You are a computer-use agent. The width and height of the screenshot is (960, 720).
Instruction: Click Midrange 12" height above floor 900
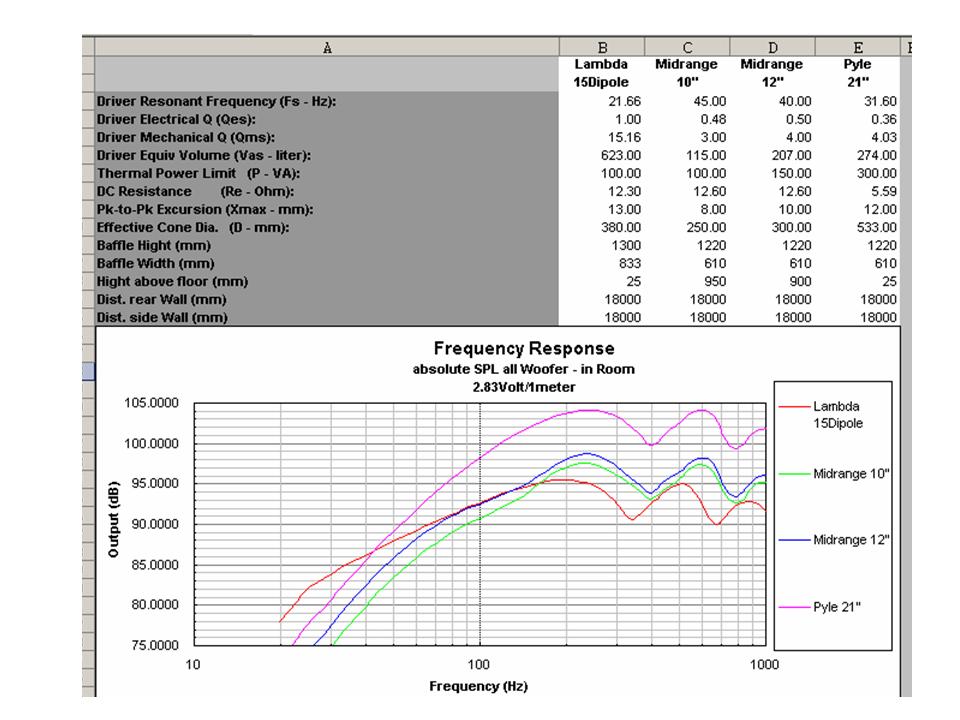[x=800, y=282]
